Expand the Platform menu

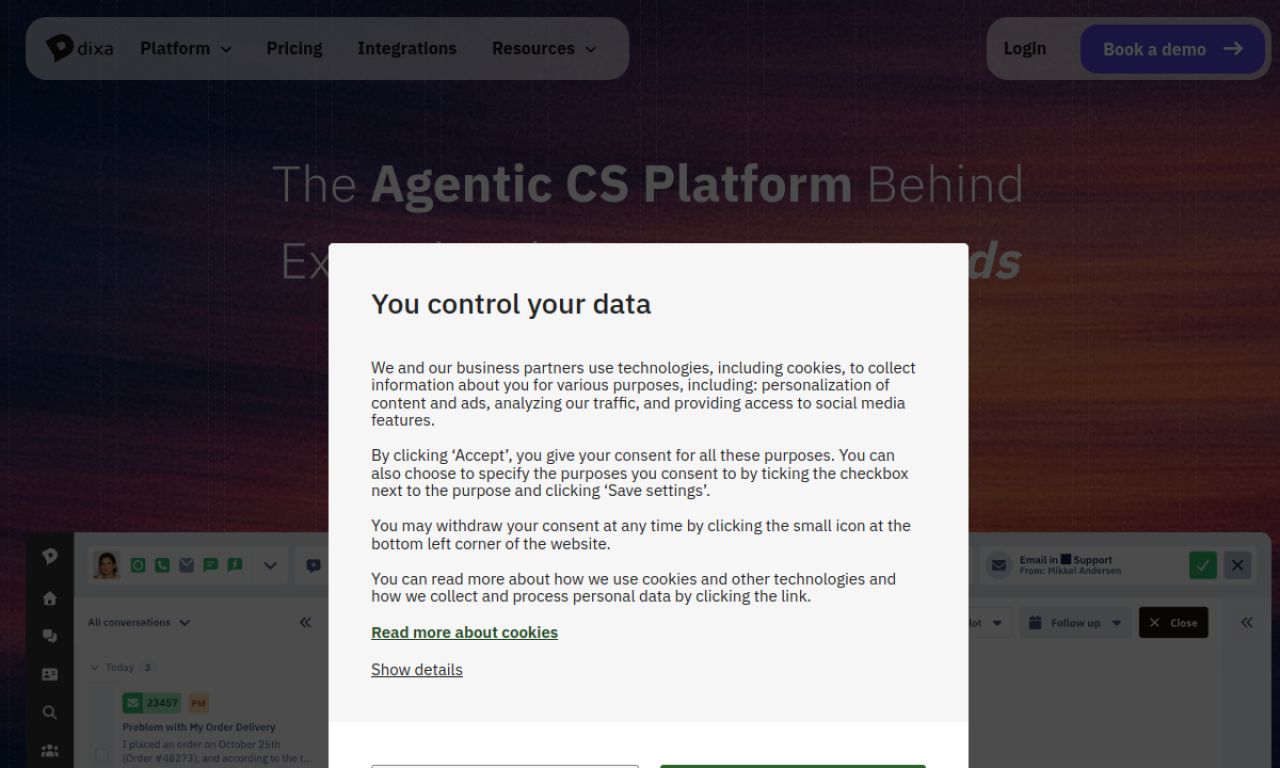point(186,48)
